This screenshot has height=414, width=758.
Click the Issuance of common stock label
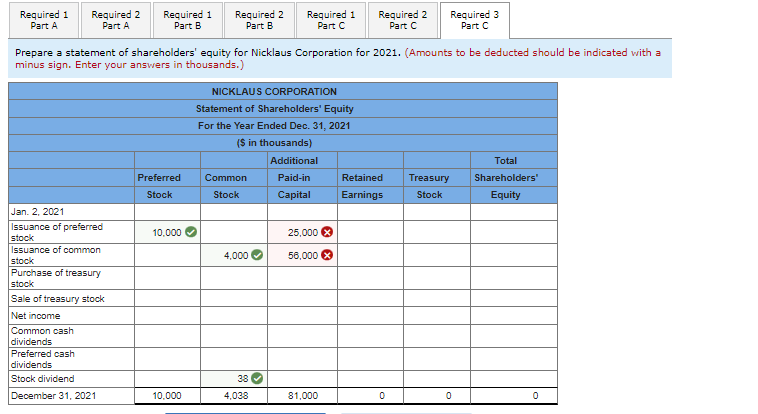click(x=56, y=255)
